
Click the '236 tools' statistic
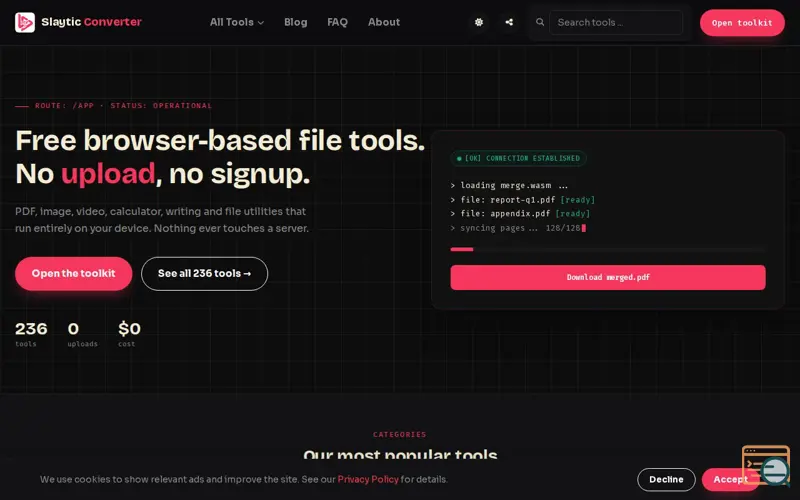(x=31, y=334)
